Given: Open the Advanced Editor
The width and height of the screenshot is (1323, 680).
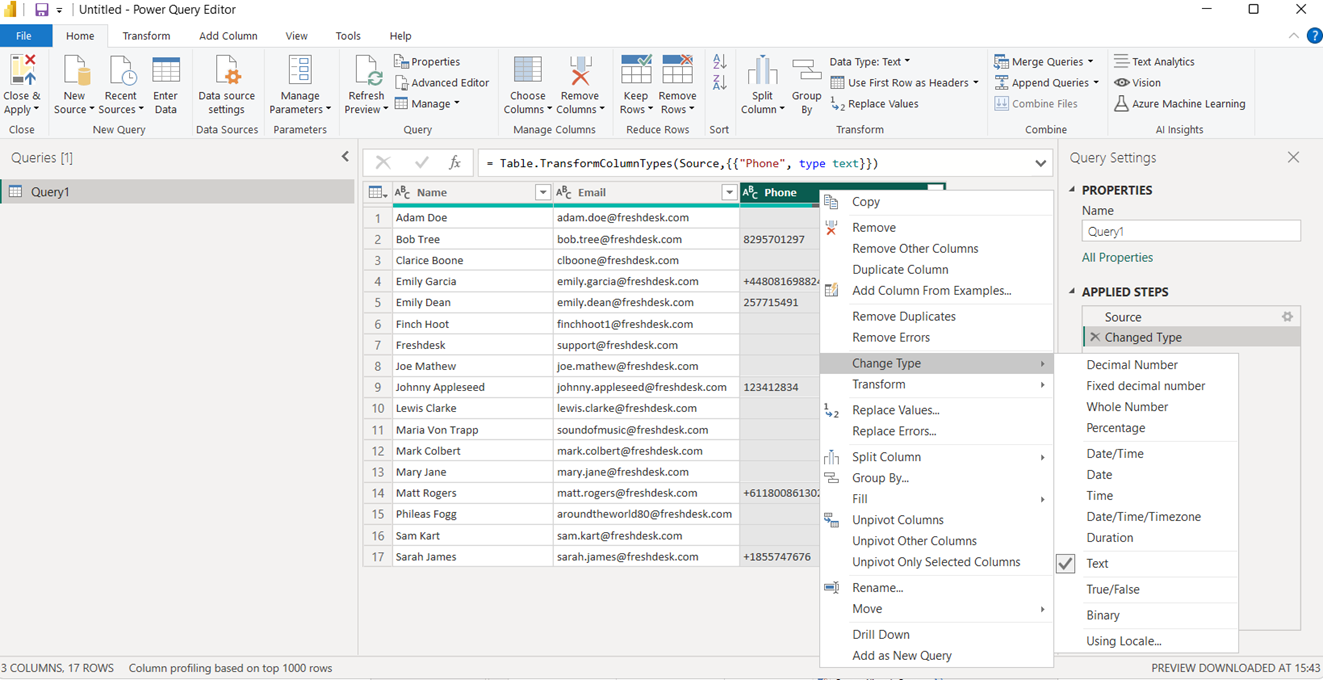Looking at the screenshot, I should pos(442,83).
